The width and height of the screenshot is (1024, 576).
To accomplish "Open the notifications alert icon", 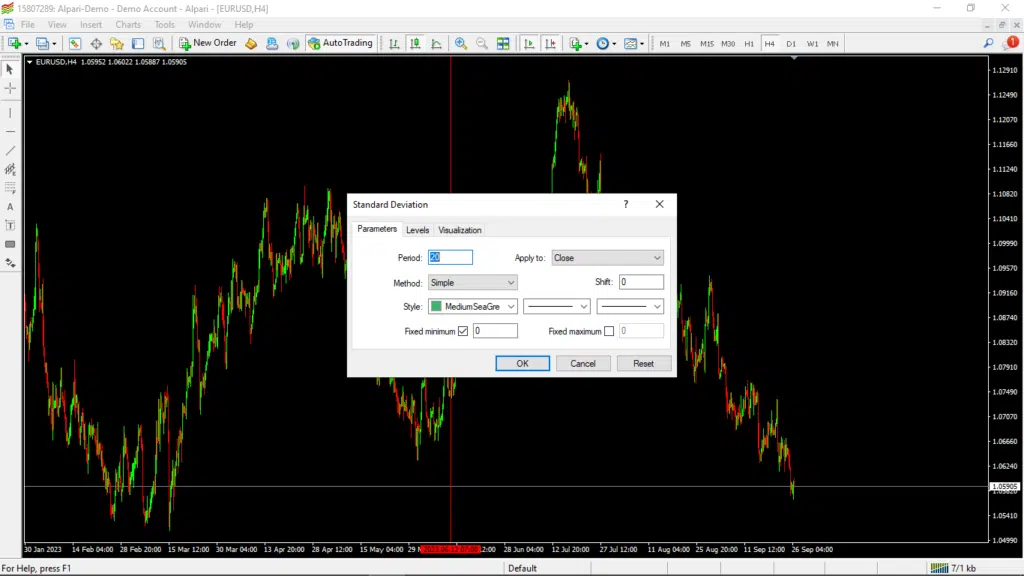I will [1010, 43].
